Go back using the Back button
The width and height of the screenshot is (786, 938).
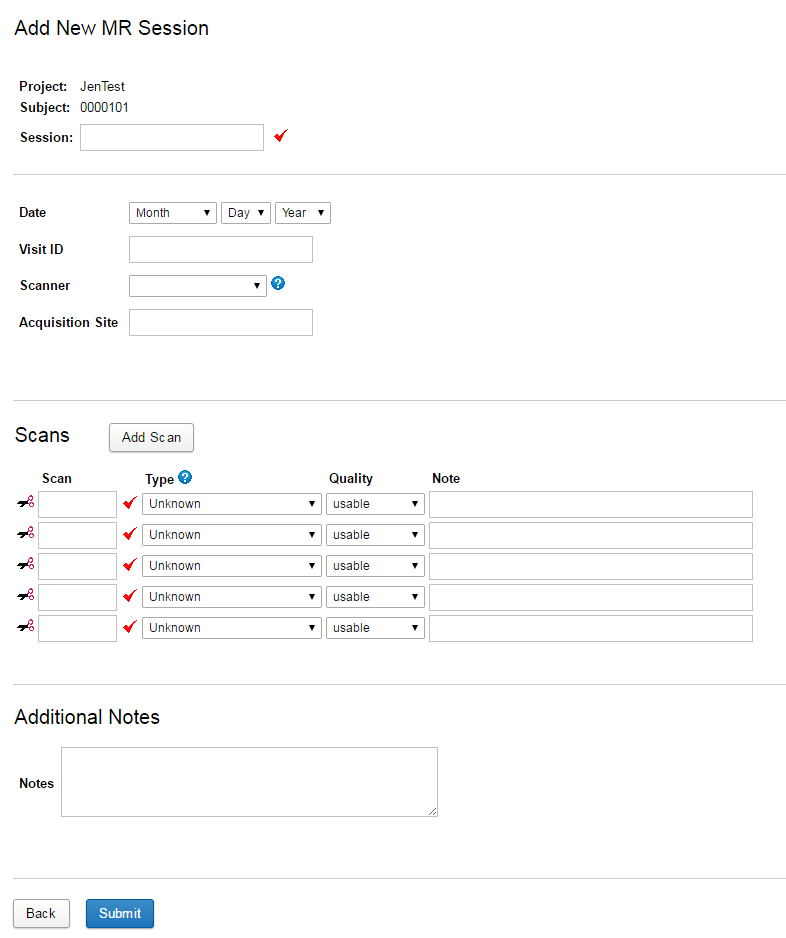click(x=41, y=913)
